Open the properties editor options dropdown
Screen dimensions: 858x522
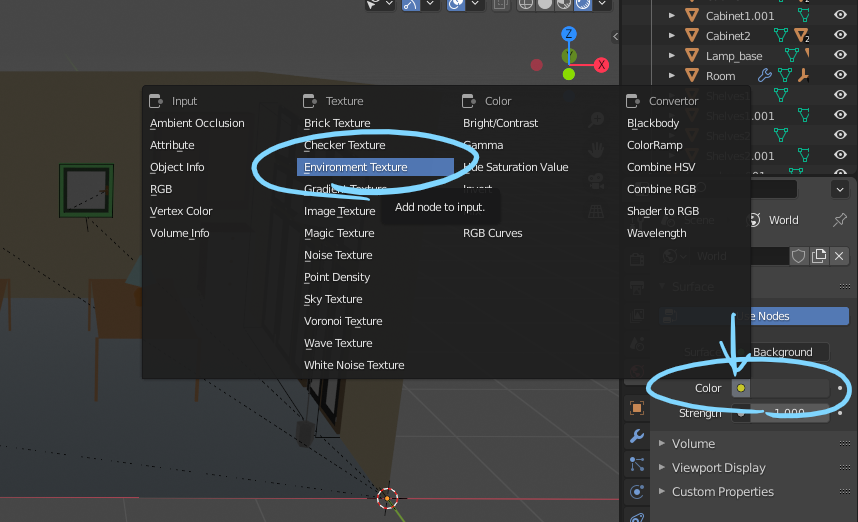tap(840, 190)
